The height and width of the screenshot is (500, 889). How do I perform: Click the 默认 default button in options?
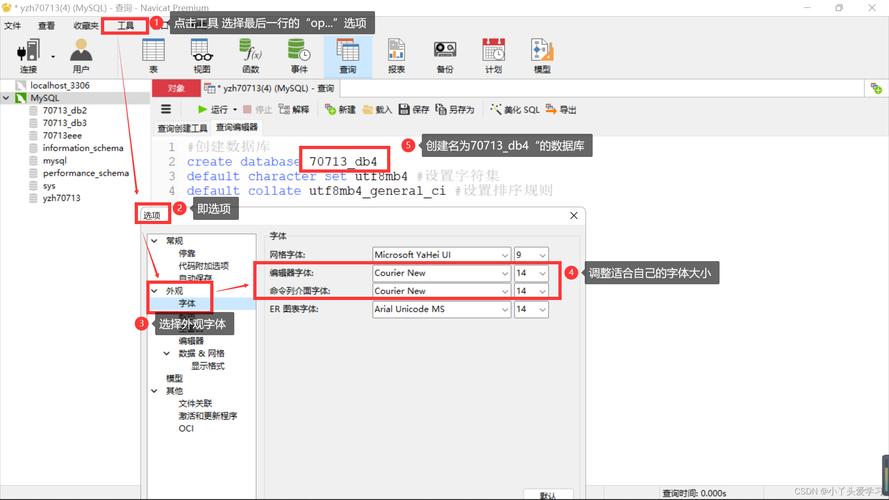[x=548, y=494]
